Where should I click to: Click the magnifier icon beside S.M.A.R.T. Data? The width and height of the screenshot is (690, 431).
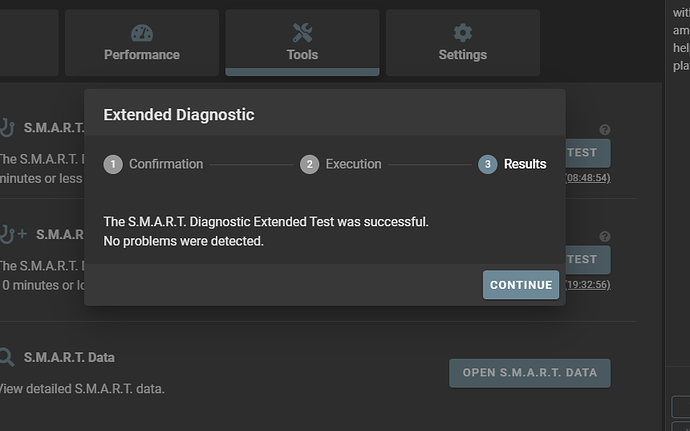(x=6, y=357)
